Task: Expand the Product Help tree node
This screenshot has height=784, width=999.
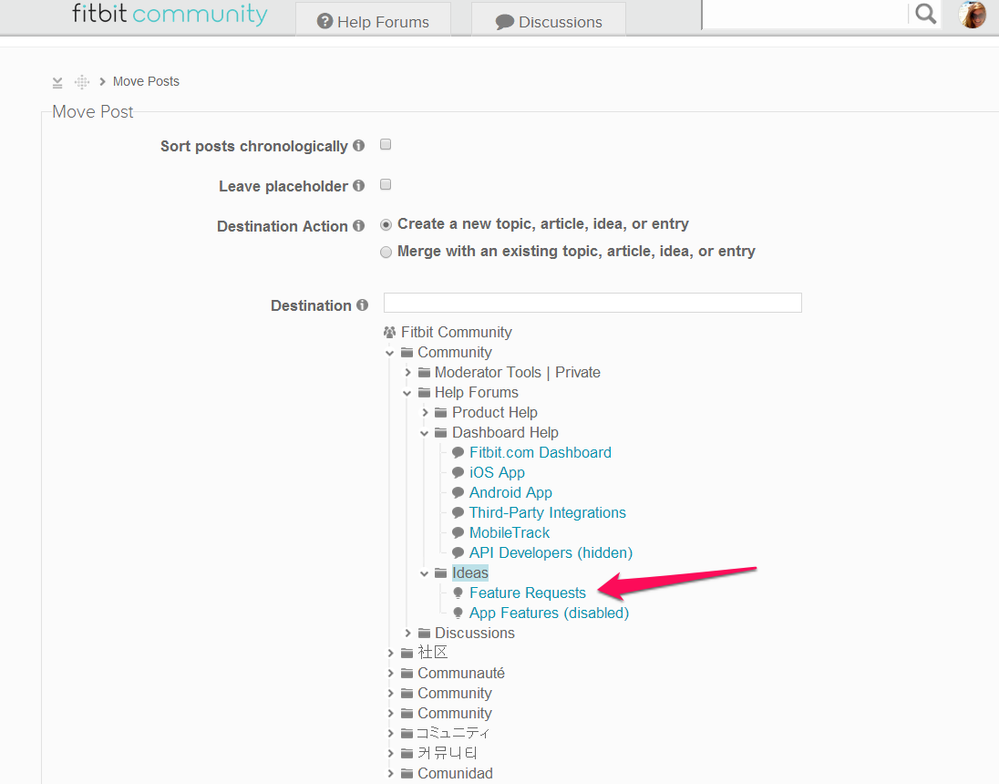Action: 425,412
